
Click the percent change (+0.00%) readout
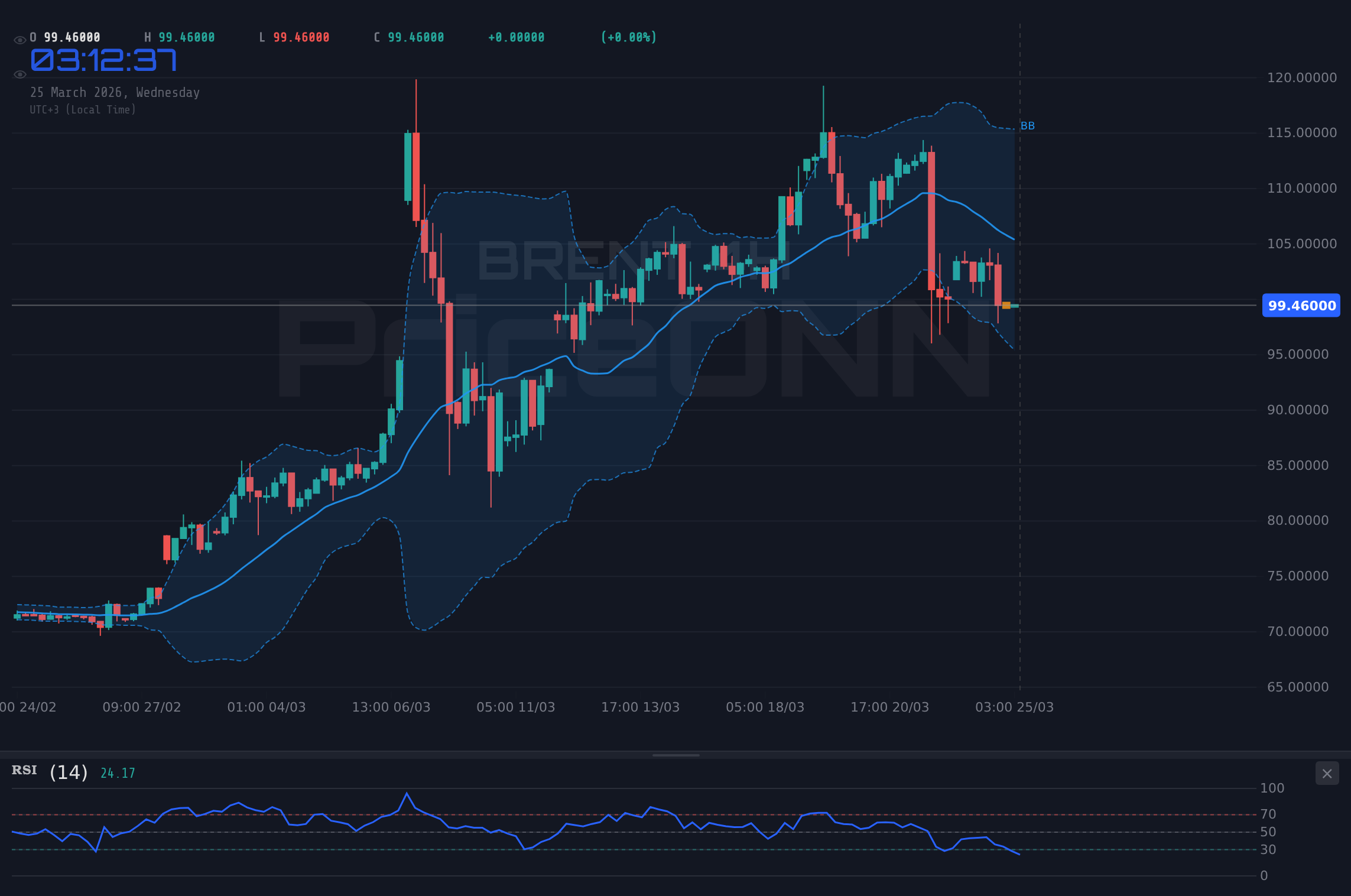tap(628, 37)
